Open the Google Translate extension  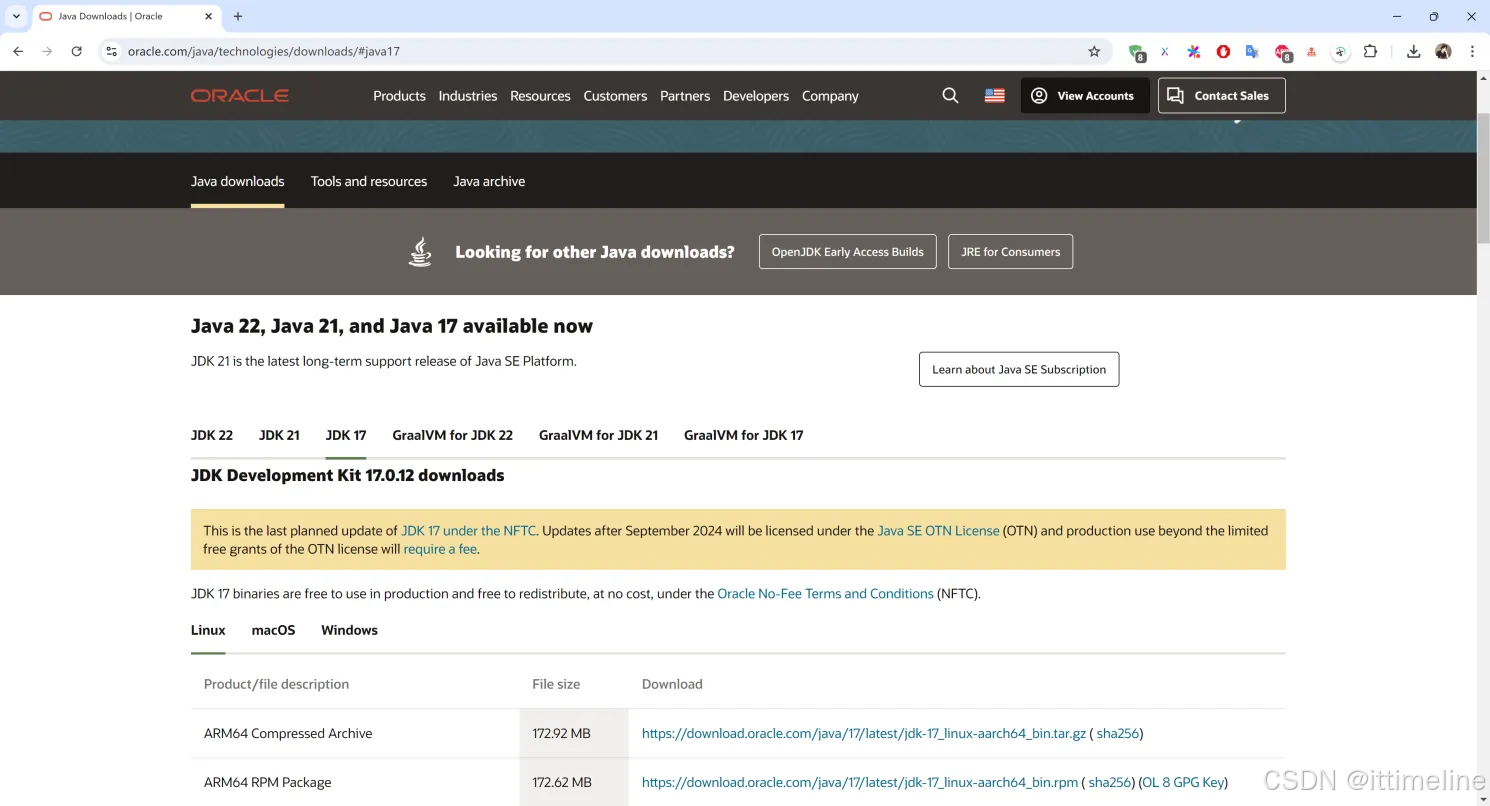(x=1252, y=51)
